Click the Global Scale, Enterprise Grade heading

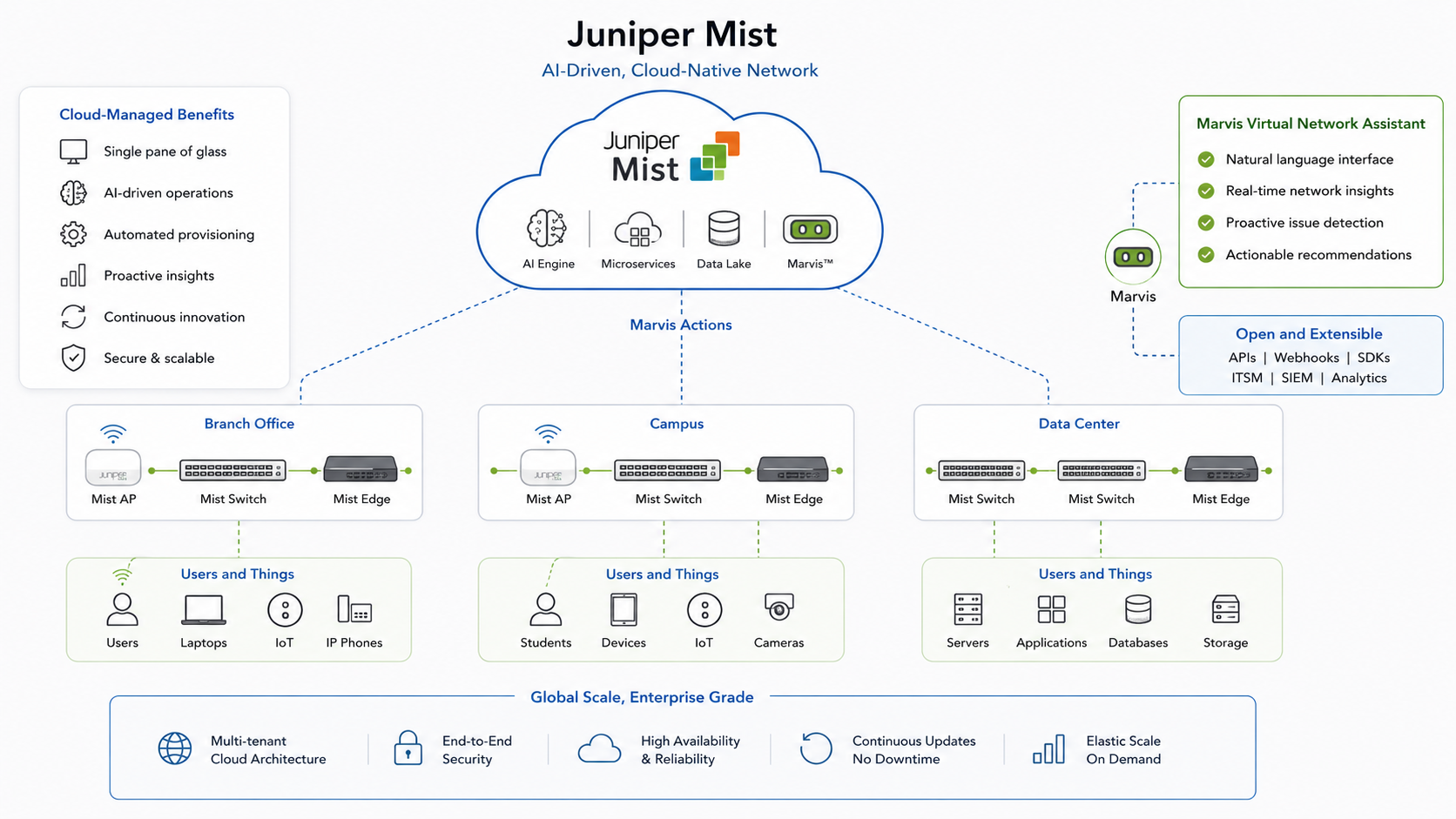click(642, 697)
